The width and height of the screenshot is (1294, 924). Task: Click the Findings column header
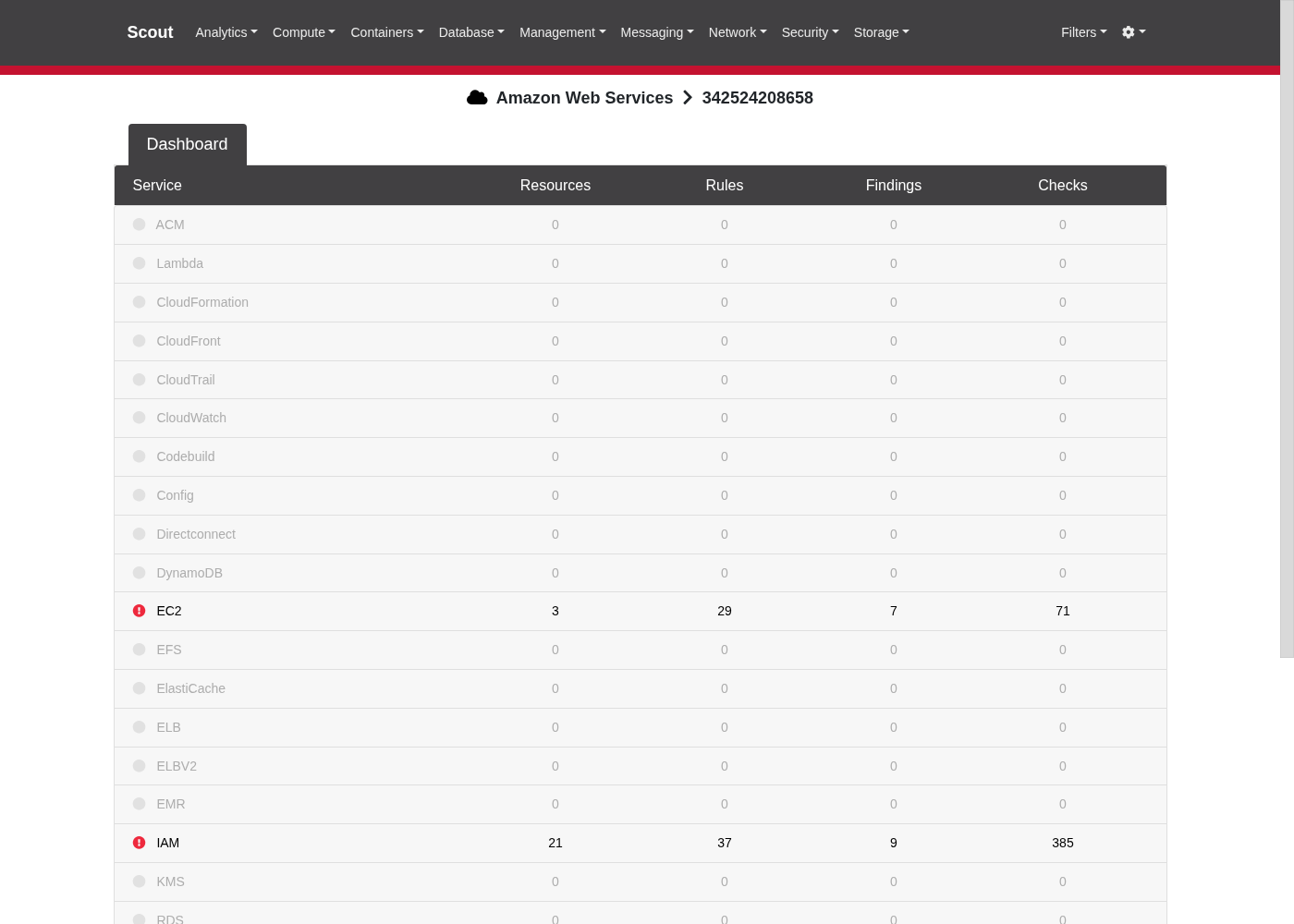(894, 186)
